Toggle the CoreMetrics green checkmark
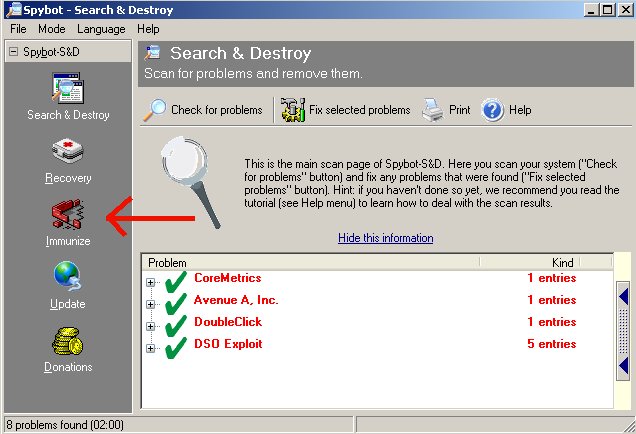Screen dimensions: 636x434 tap(176, 281)
